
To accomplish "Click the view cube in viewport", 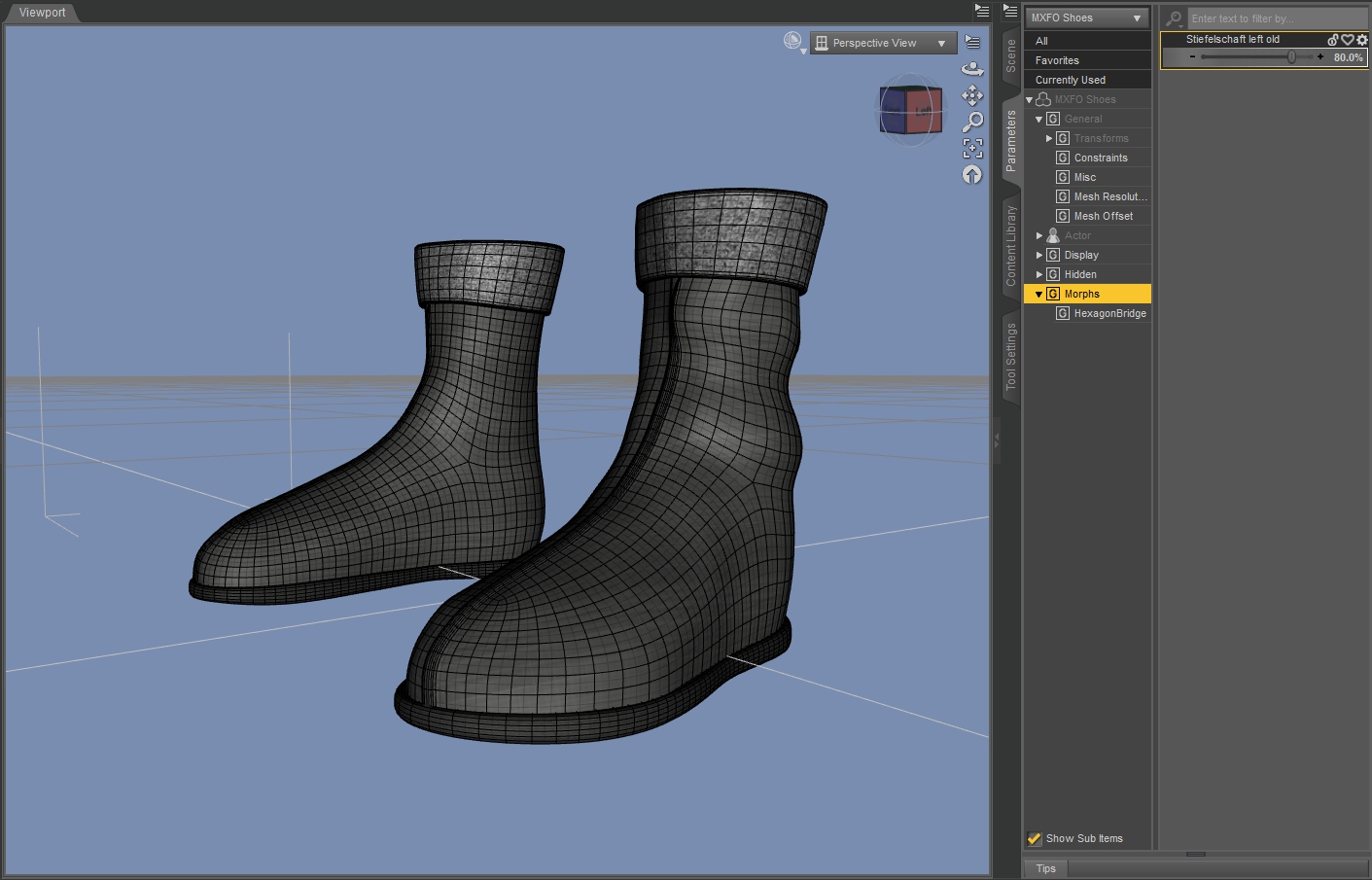I will point(910,110).
